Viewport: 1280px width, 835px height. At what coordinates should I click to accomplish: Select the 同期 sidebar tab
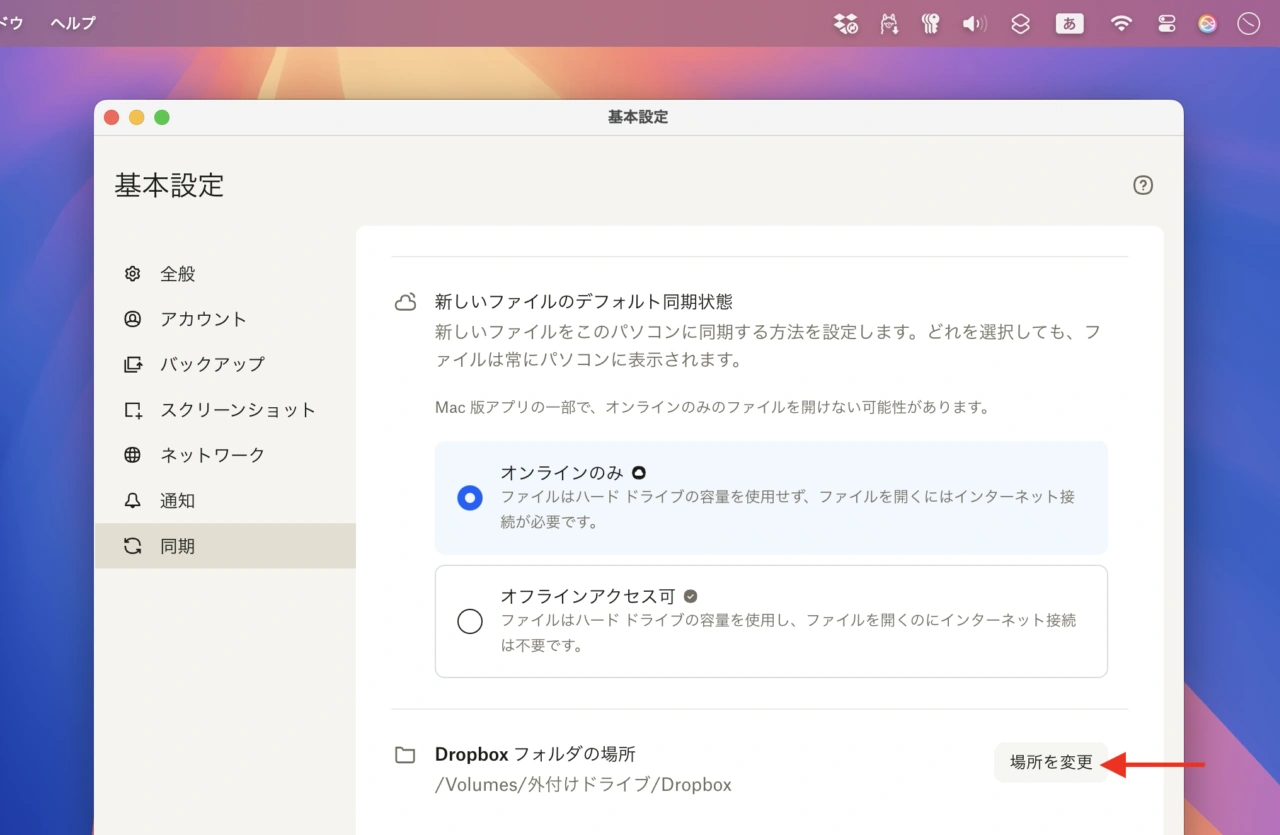click(177, 546)
